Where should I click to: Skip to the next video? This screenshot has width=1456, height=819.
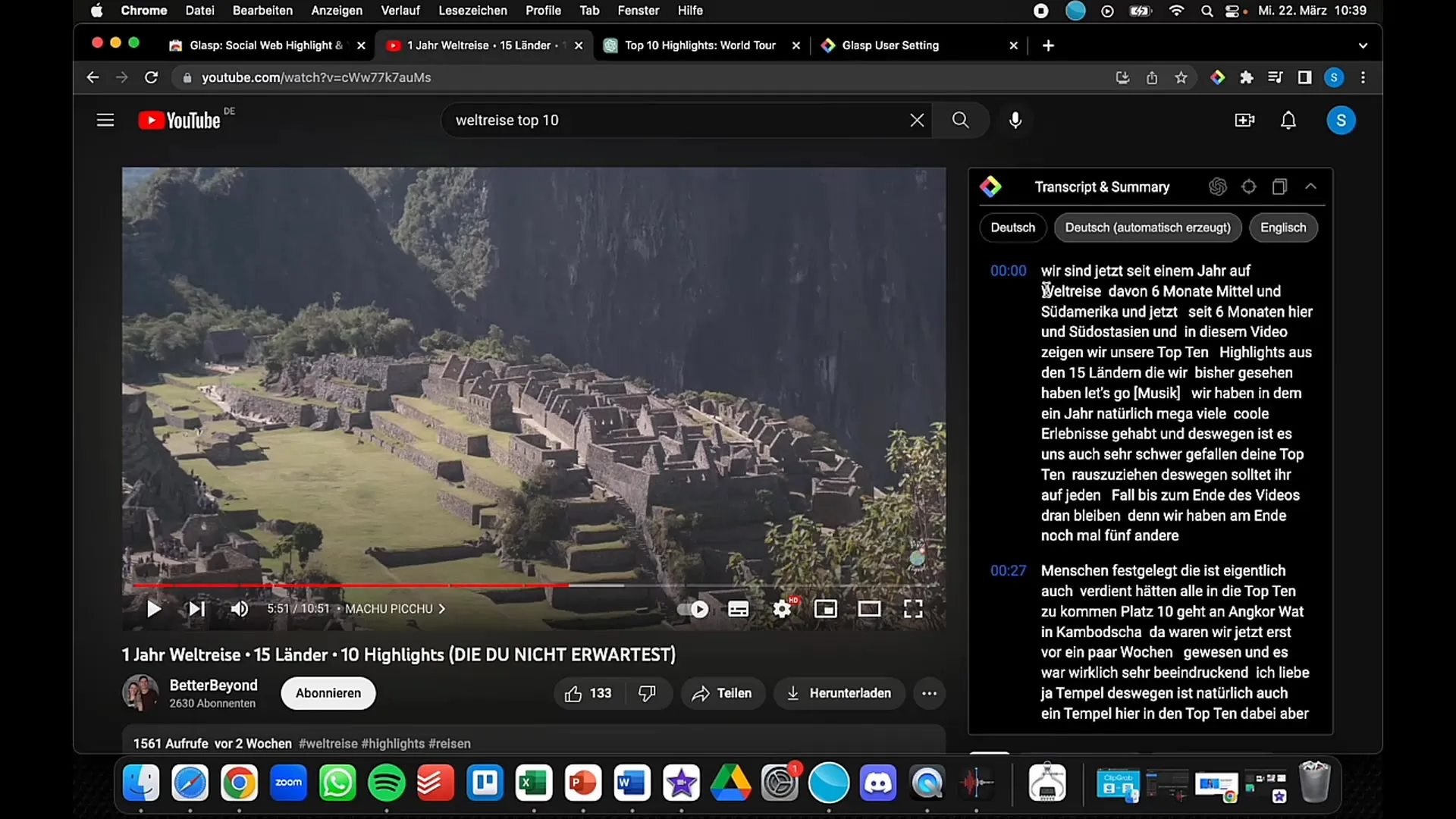pos(196,609)
